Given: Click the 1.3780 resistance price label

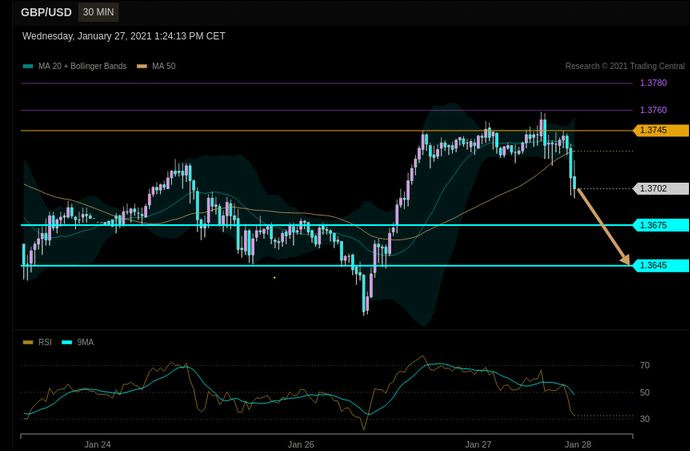Looking at the screenshot, I should [x=653, y=83].
